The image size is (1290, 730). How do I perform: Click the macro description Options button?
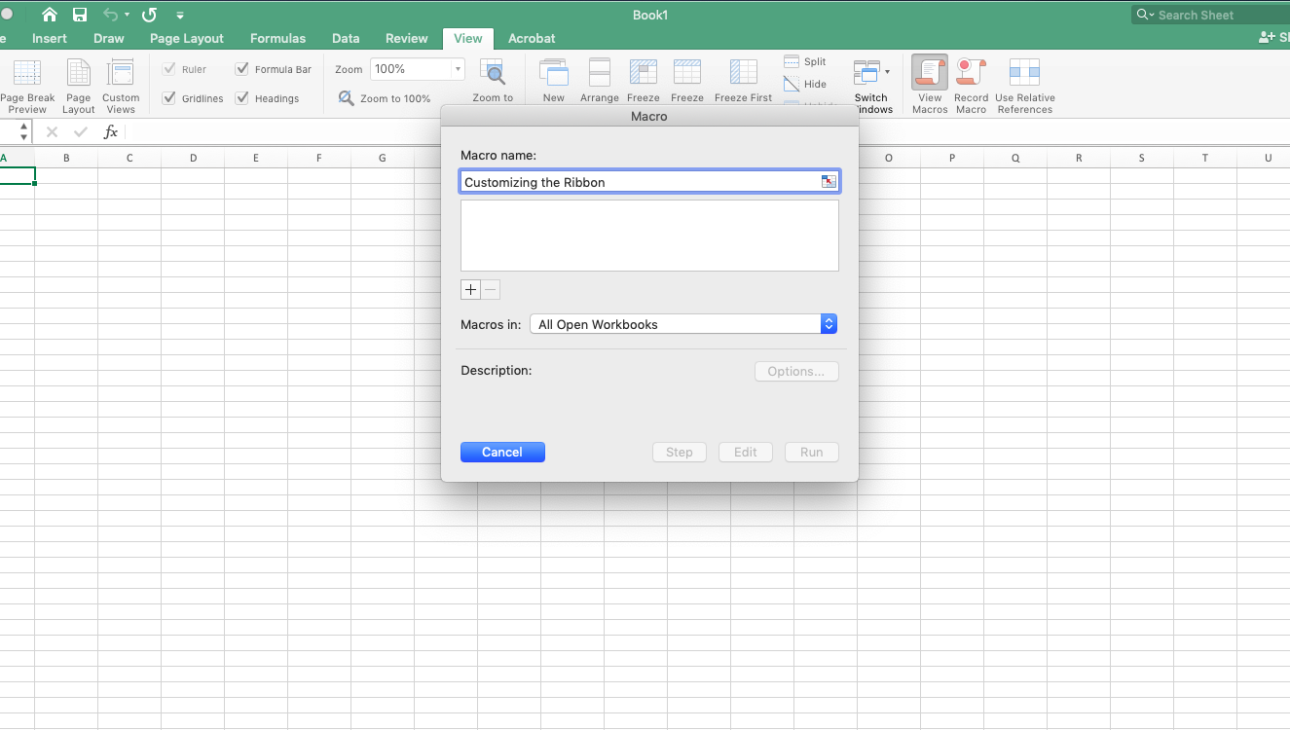[796, 371]
